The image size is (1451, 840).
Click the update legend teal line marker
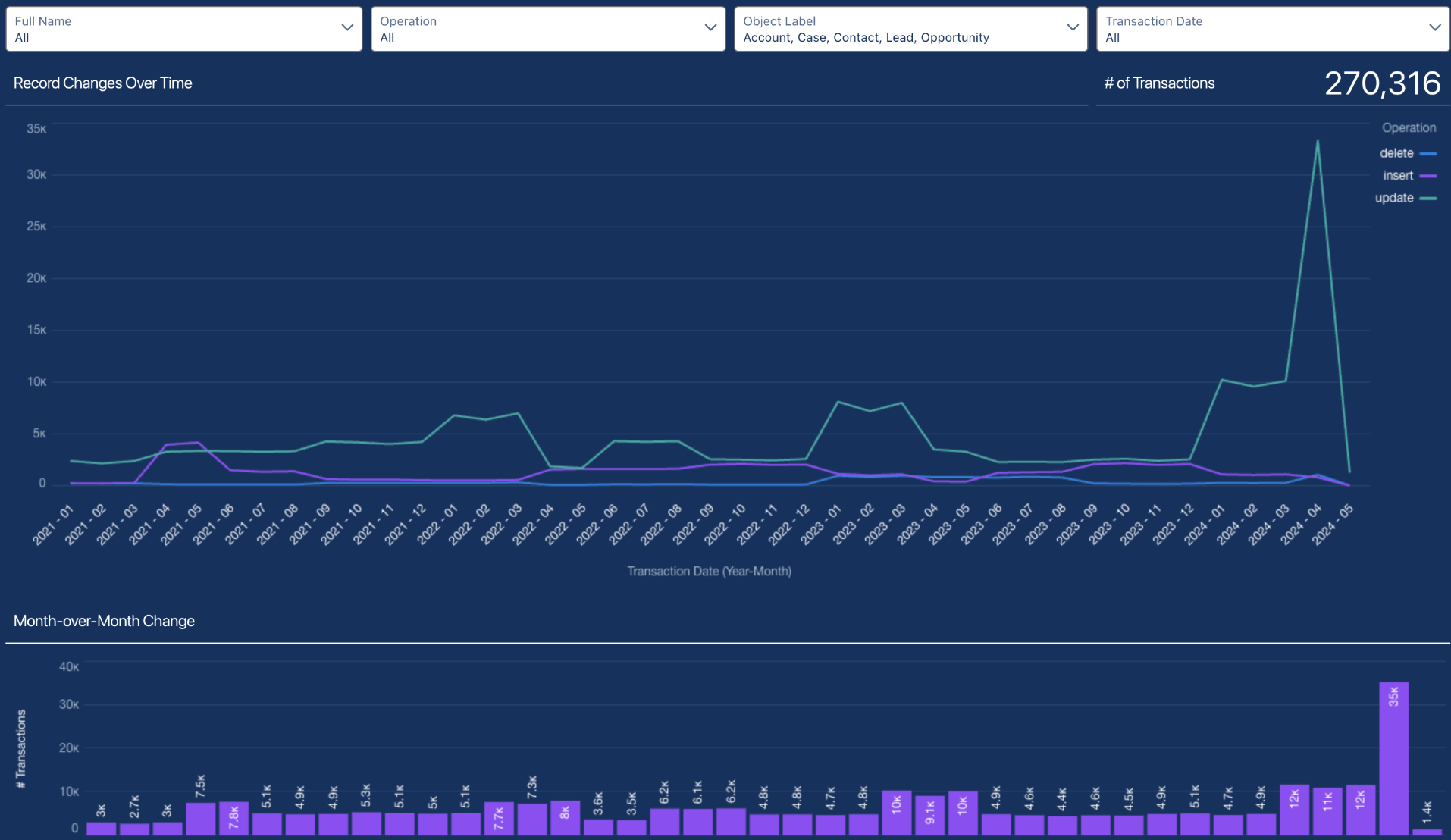[x=1428, y=199]
